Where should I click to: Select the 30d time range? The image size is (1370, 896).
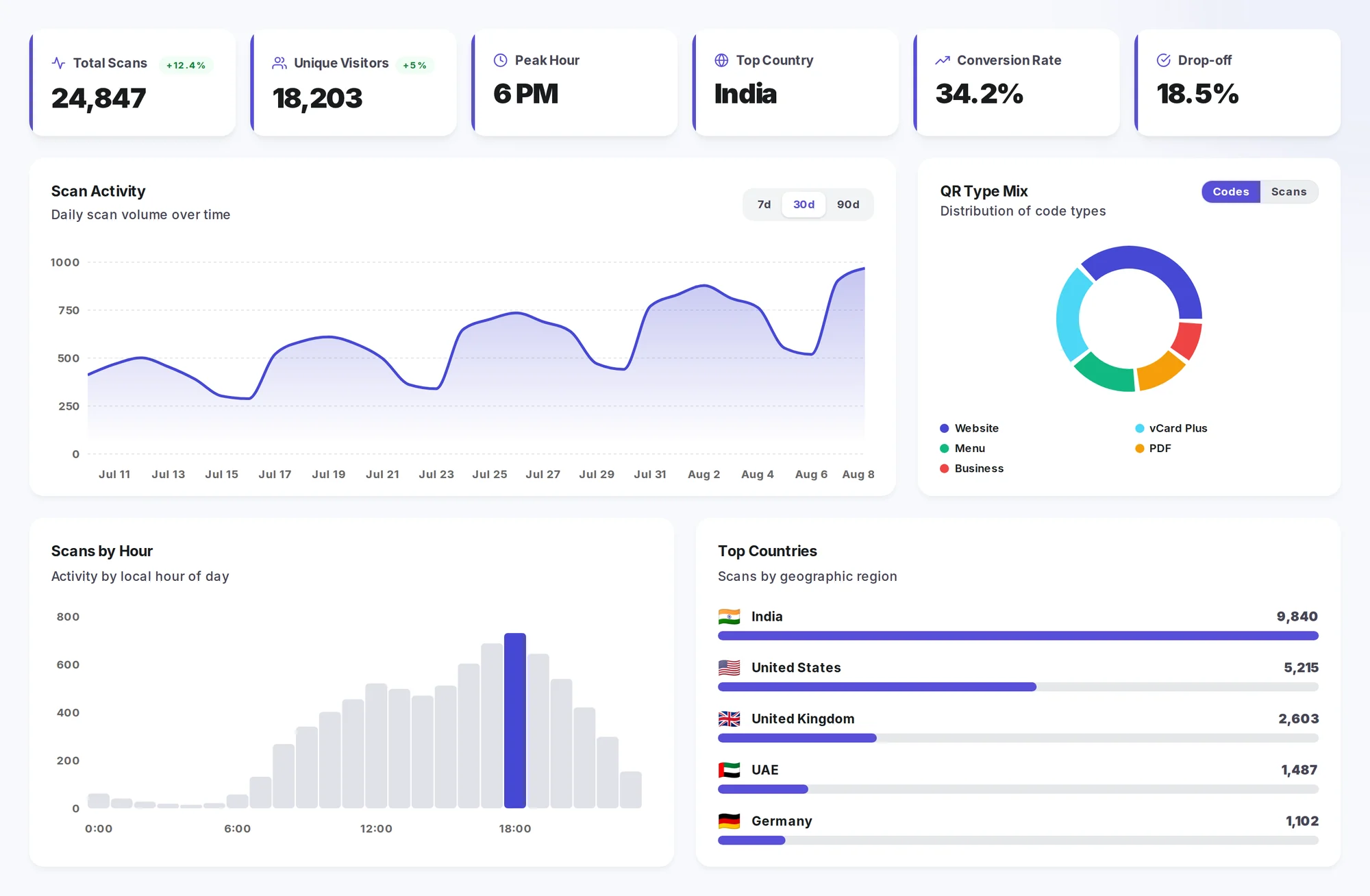(x=804, y=204)
